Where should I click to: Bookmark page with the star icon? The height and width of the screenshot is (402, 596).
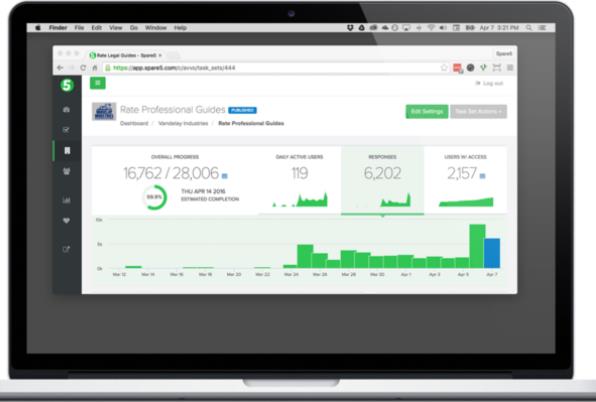[444, 68]
